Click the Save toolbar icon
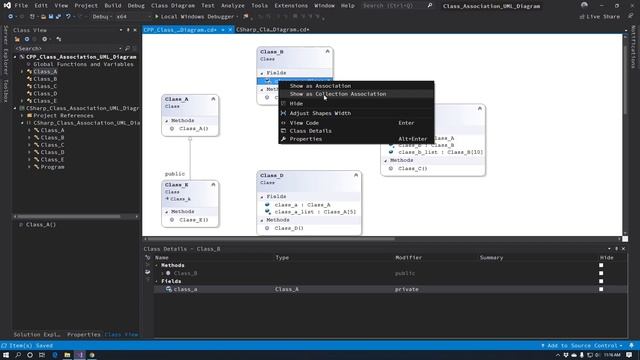Image resolution: width=640 pixels, height=360 pixels. pyautogui.click(x=51, y=17)
